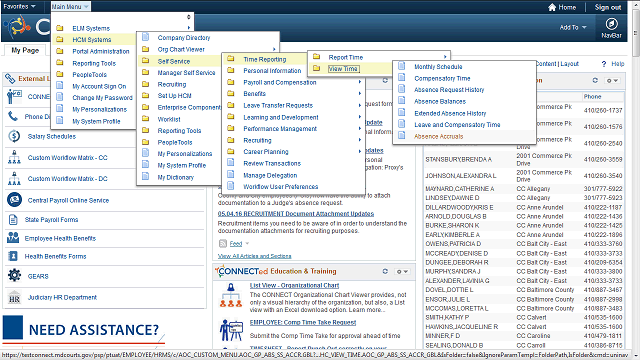This screenshot has width=640, height=360.
Task: Open the Add To dropdown
Action: click(x=573, y=27)
